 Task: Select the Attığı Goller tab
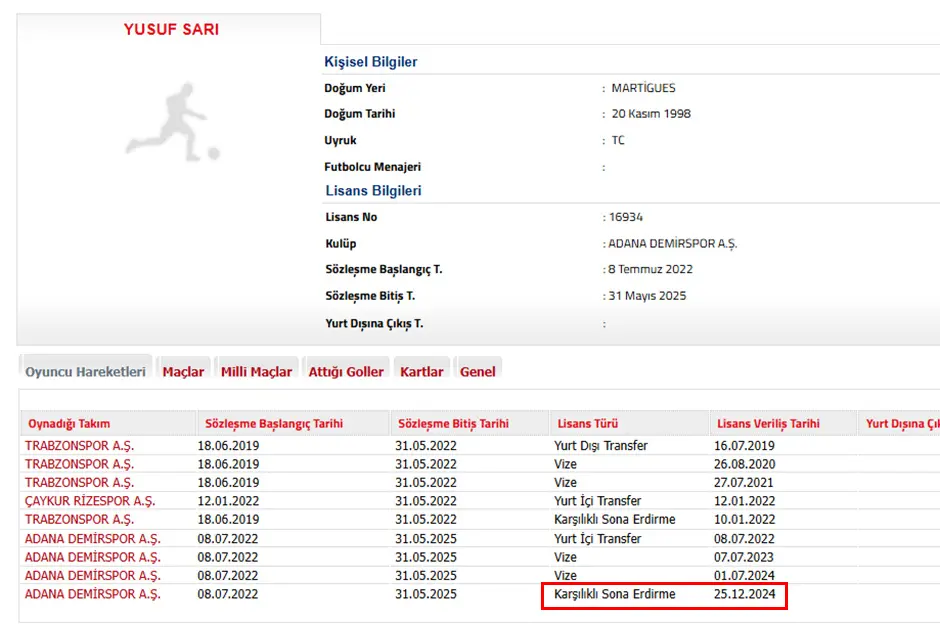[x=346, y=371]
